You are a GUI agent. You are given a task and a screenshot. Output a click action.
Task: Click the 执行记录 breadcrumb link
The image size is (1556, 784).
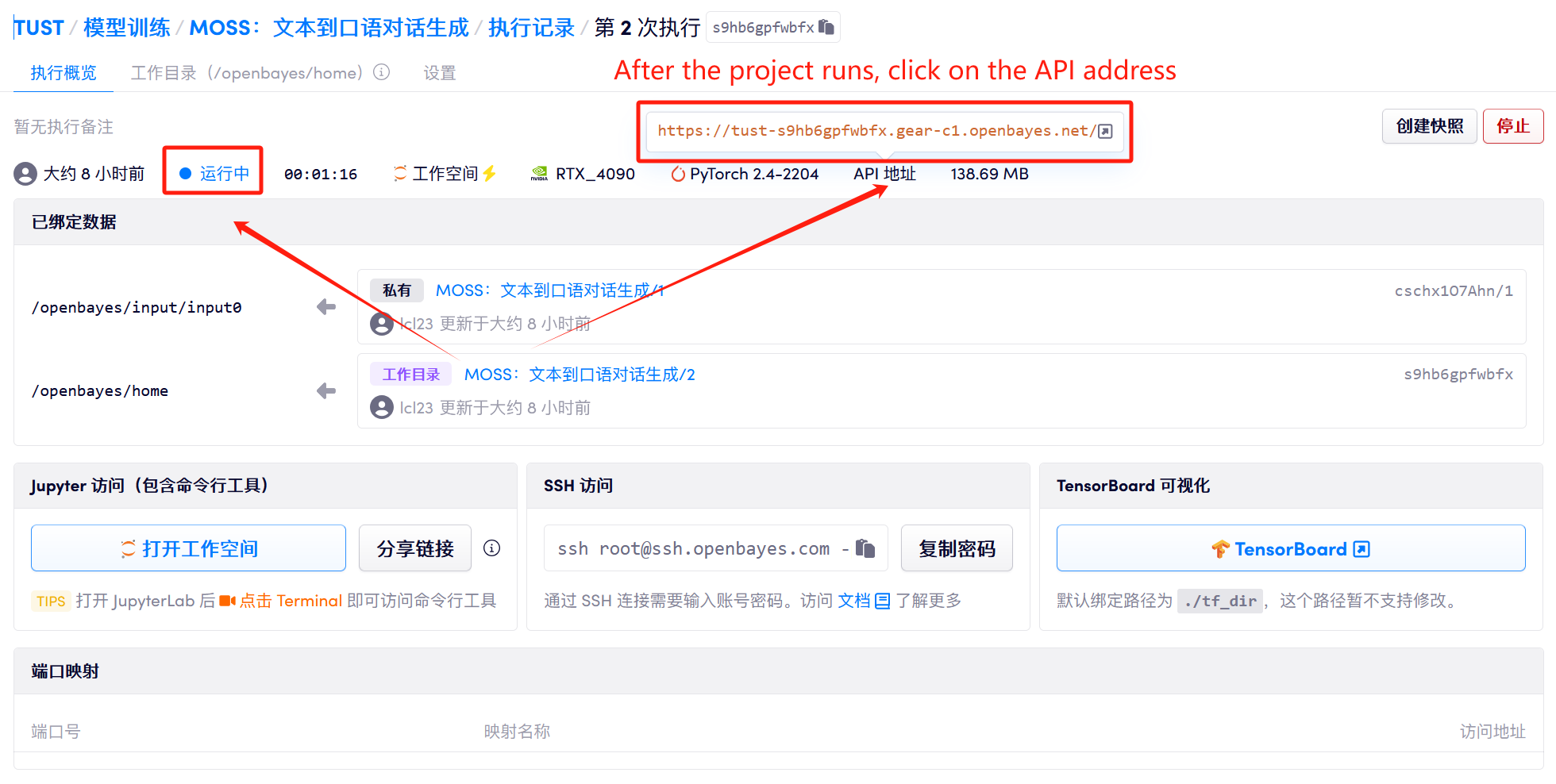pyautogui.click(x=530, y=28)
